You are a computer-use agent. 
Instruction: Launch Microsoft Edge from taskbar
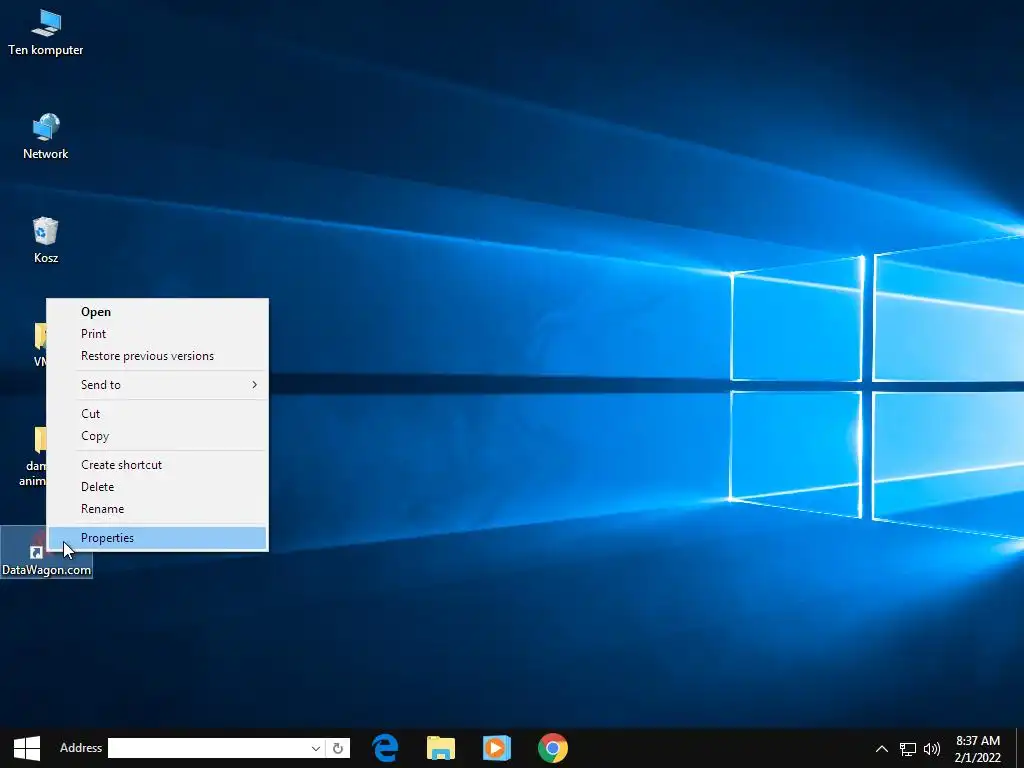click(385, 748)
